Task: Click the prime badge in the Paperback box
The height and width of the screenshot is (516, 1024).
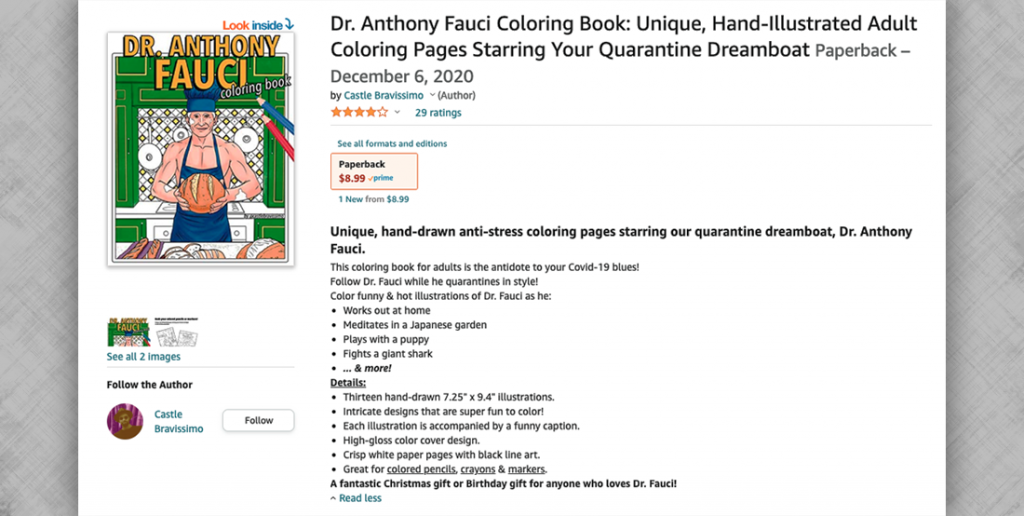Action: pyautogui.click(x=381, y=178)
